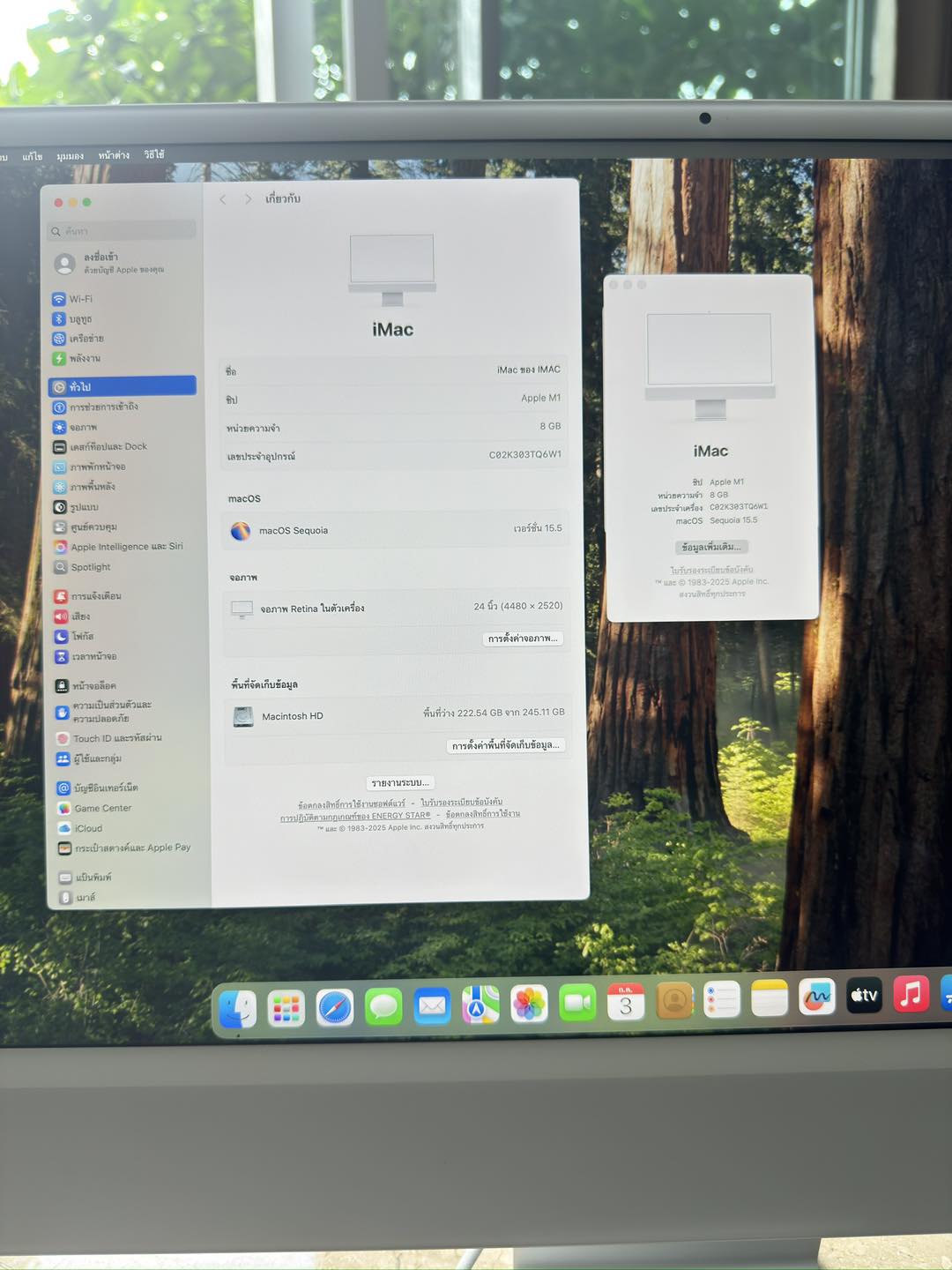Open Freeform from the Dock
Viewport: 952px width, 1270px height.
pos(817,997)
